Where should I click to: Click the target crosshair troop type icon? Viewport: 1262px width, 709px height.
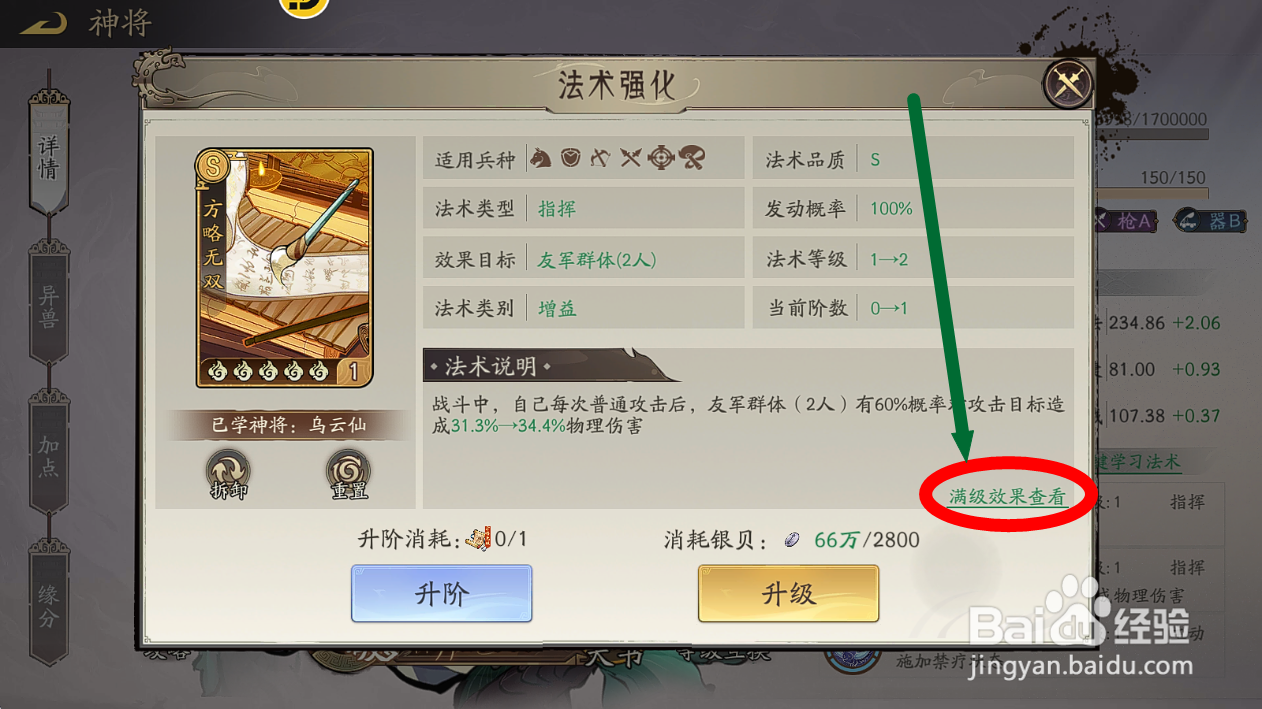tap(661, 157)
